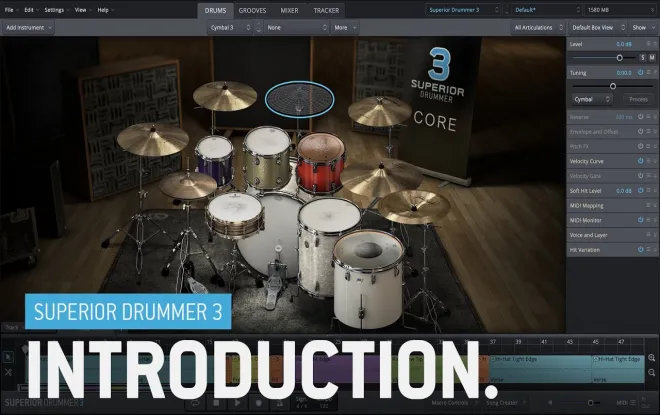This screenshot has height=415, width=660.
Task: Click the highlighted cymbal on the drum kit
Action: [299, 99]
